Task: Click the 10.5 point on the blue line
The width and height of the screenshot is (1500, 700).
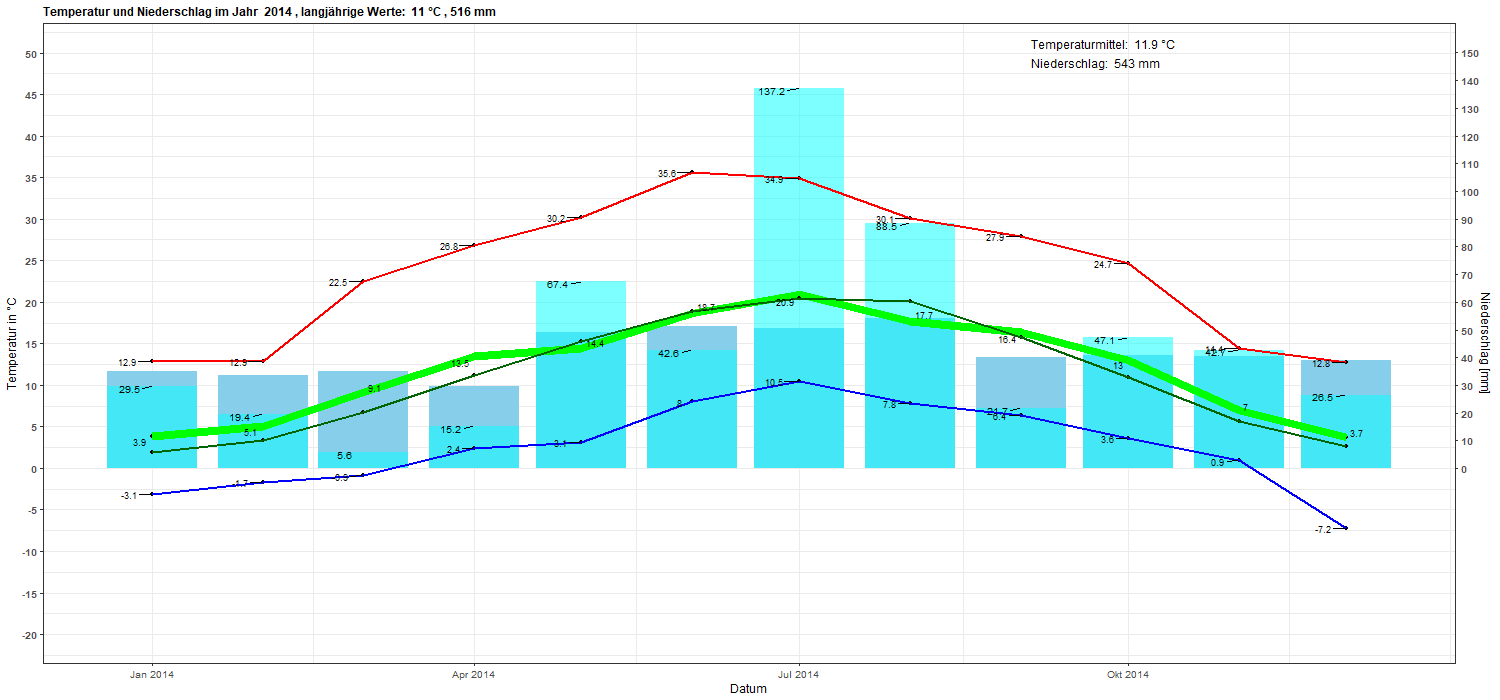Action: click(x=799, y=381)
